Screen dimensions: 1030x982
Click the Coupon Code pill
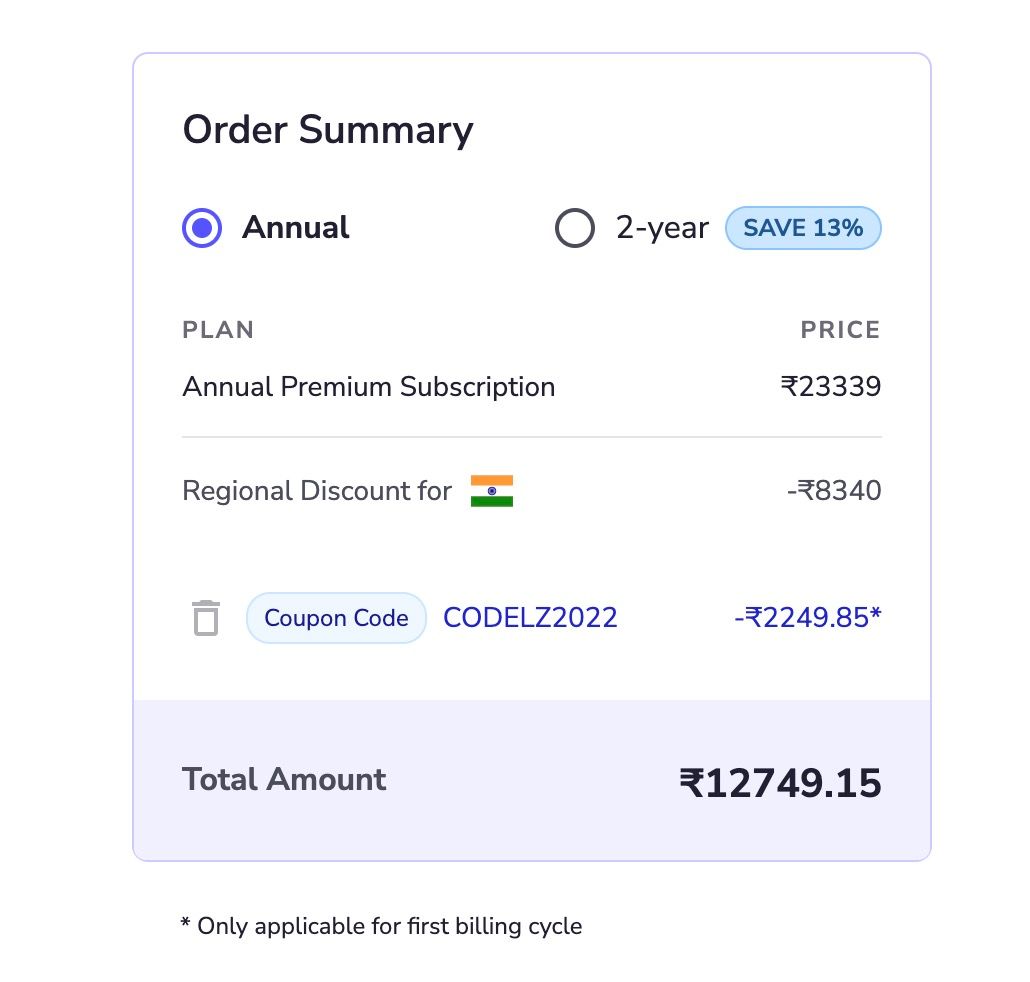[x=336, y=618]
